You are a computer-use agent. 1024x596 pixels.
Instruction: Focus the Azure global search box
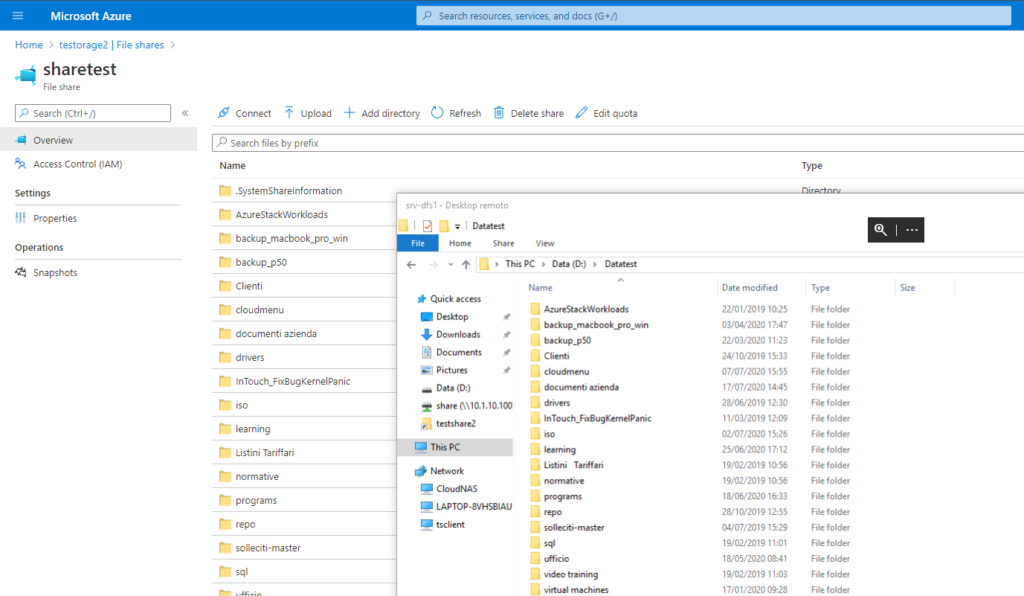coord(714,16)
